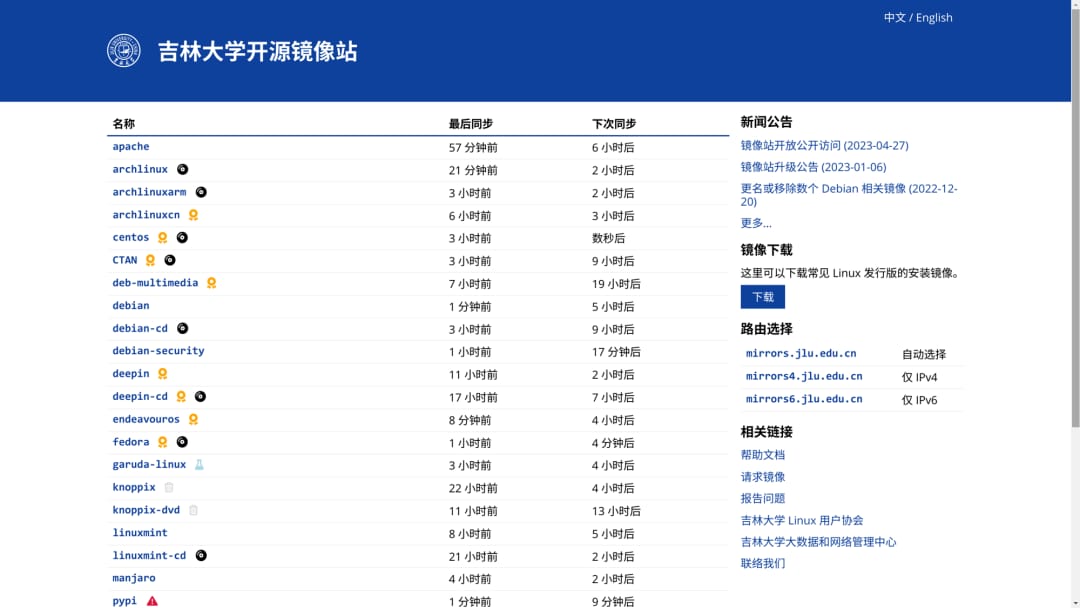Open the 2023-01-06 mirror upgrade announcement
Screen dimensions: 1080x608
coord(813,167)
